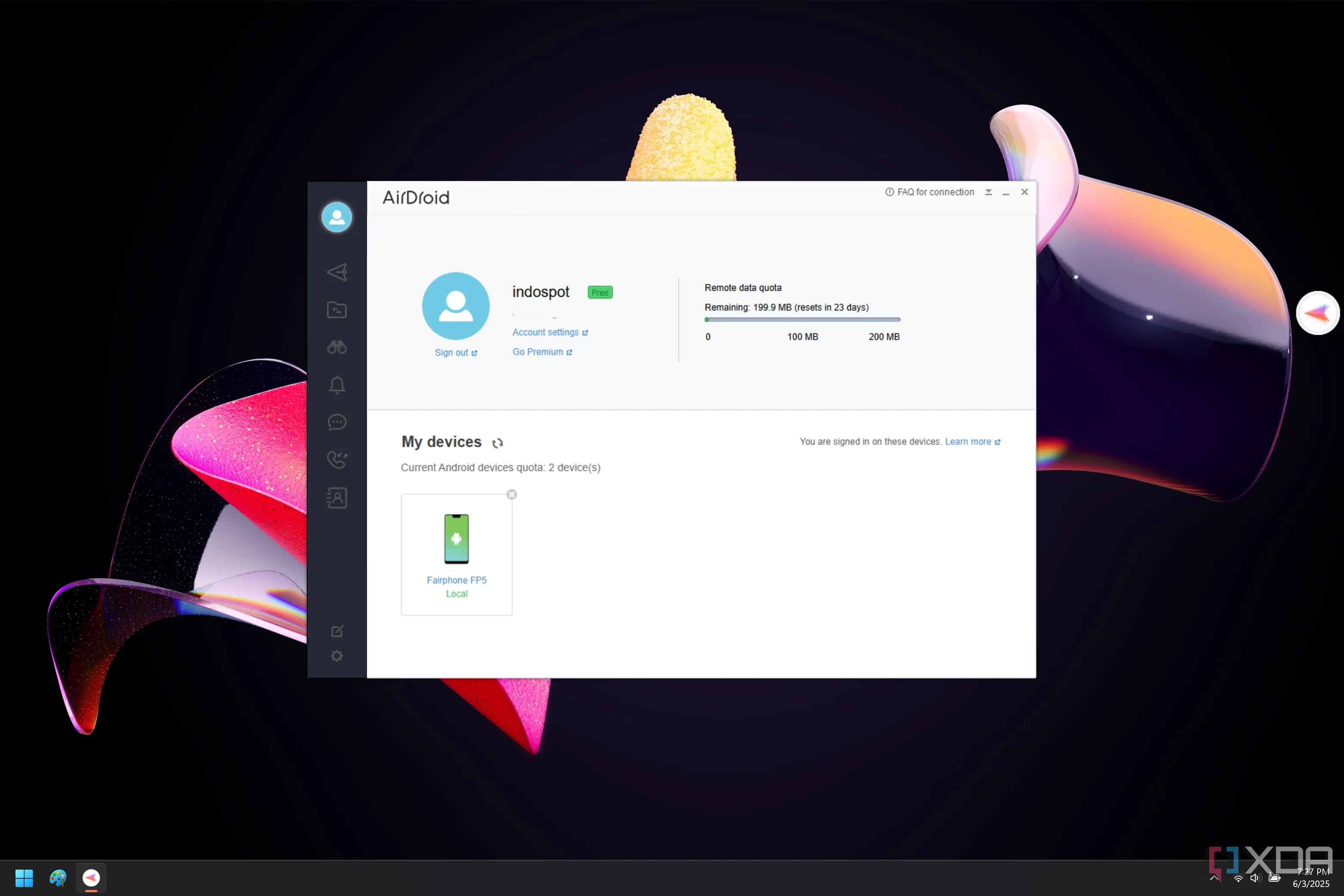The height and width of the screenshot is (896, 1344).
Task: Click the indospot username text
Action: [541, 292]
